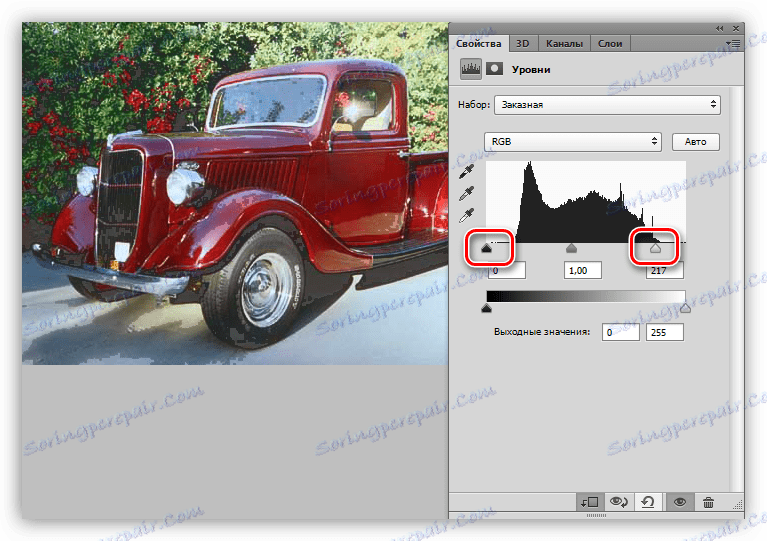
Task: Click the panel resize grip at bottom-right
Action: (x=738, y=505)
